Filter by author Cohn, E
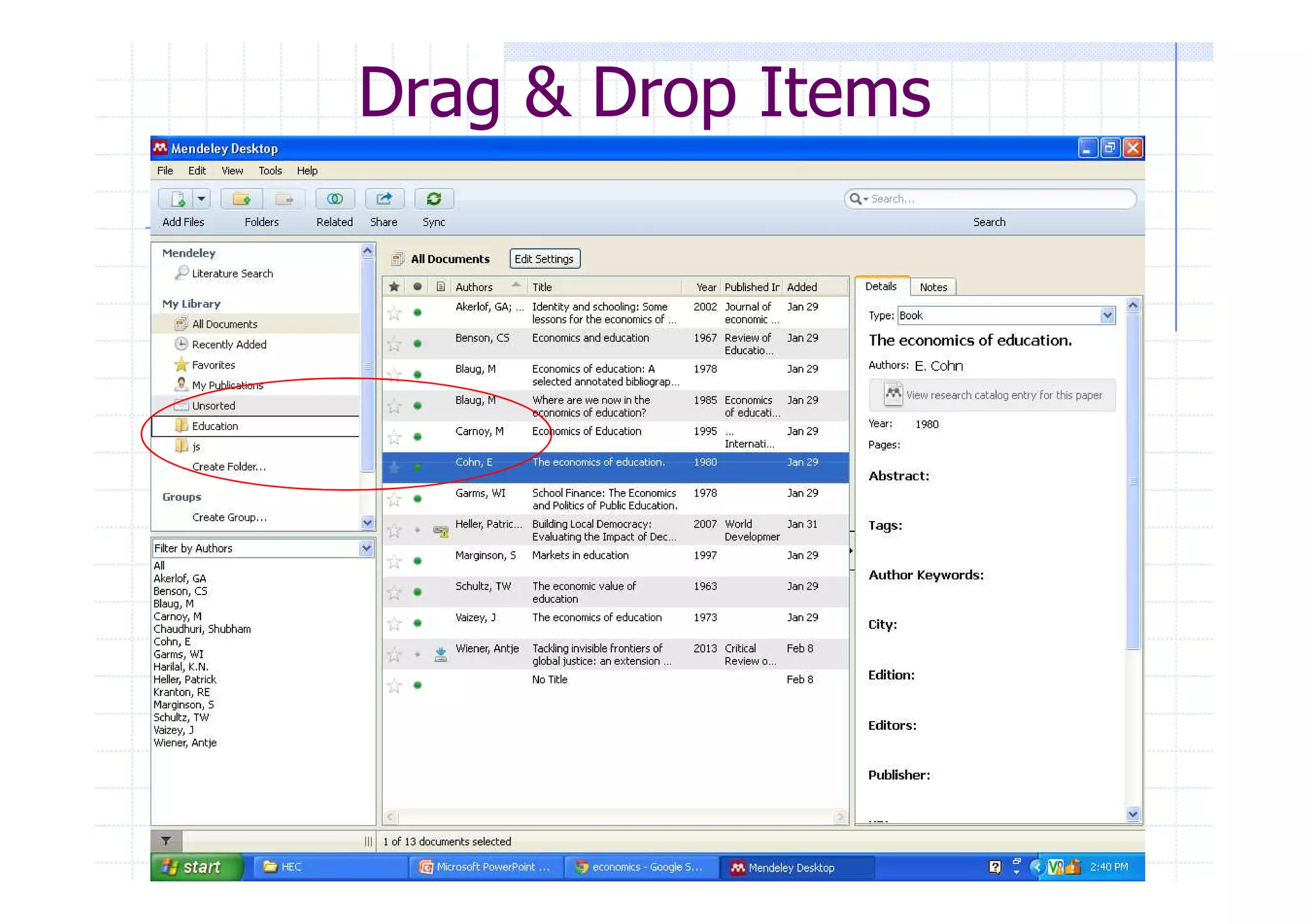This screenshot has height=924, width=1308. point(172,642)
